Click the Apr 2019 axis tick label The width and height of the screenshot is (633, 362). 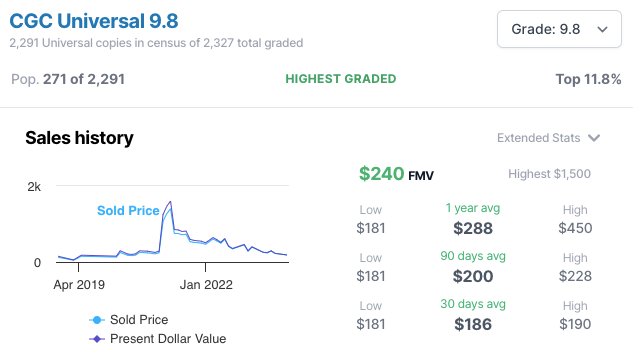pyautogui.click(x=79, y=285)
